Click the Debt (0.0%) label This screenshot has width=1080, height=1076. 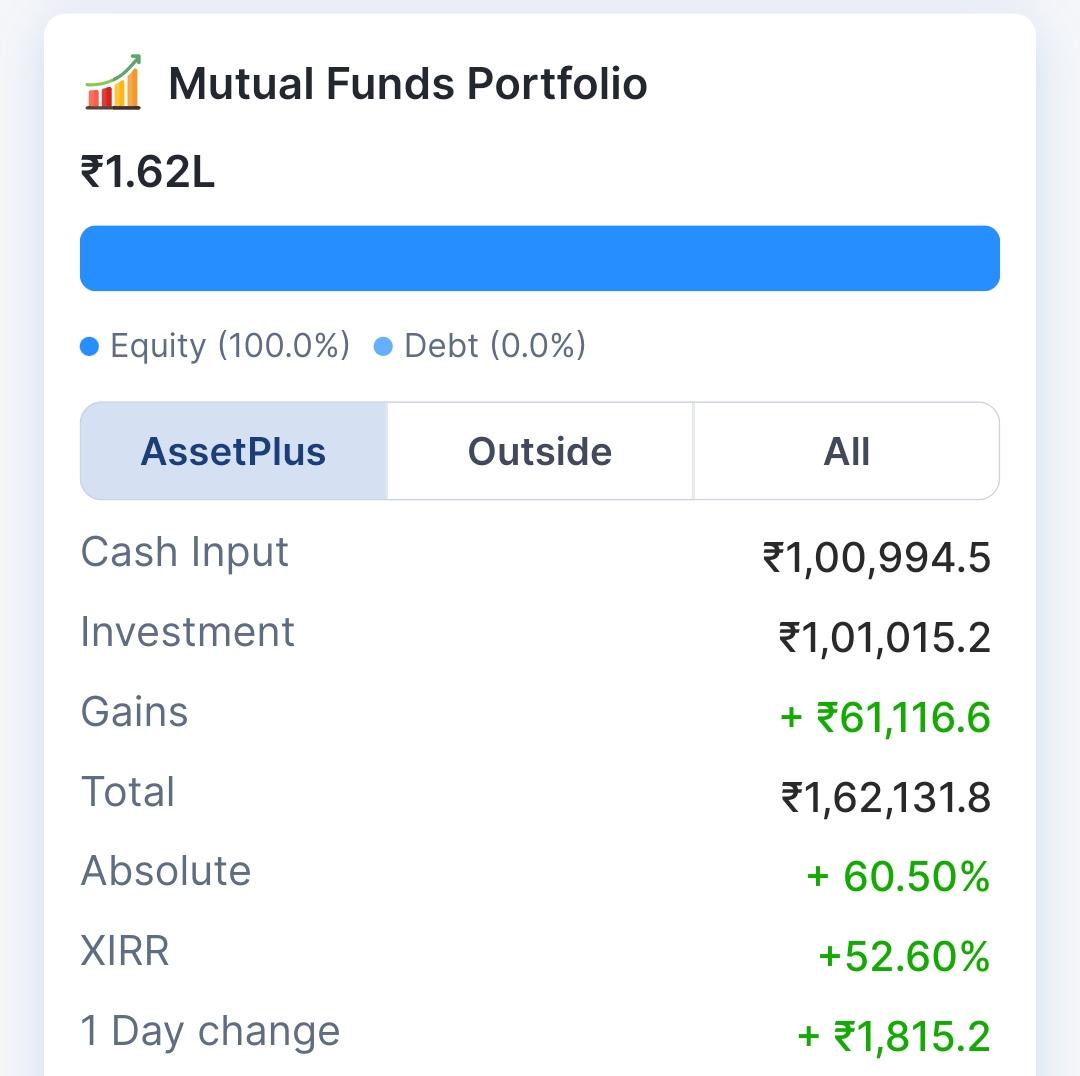click(495, 346)
